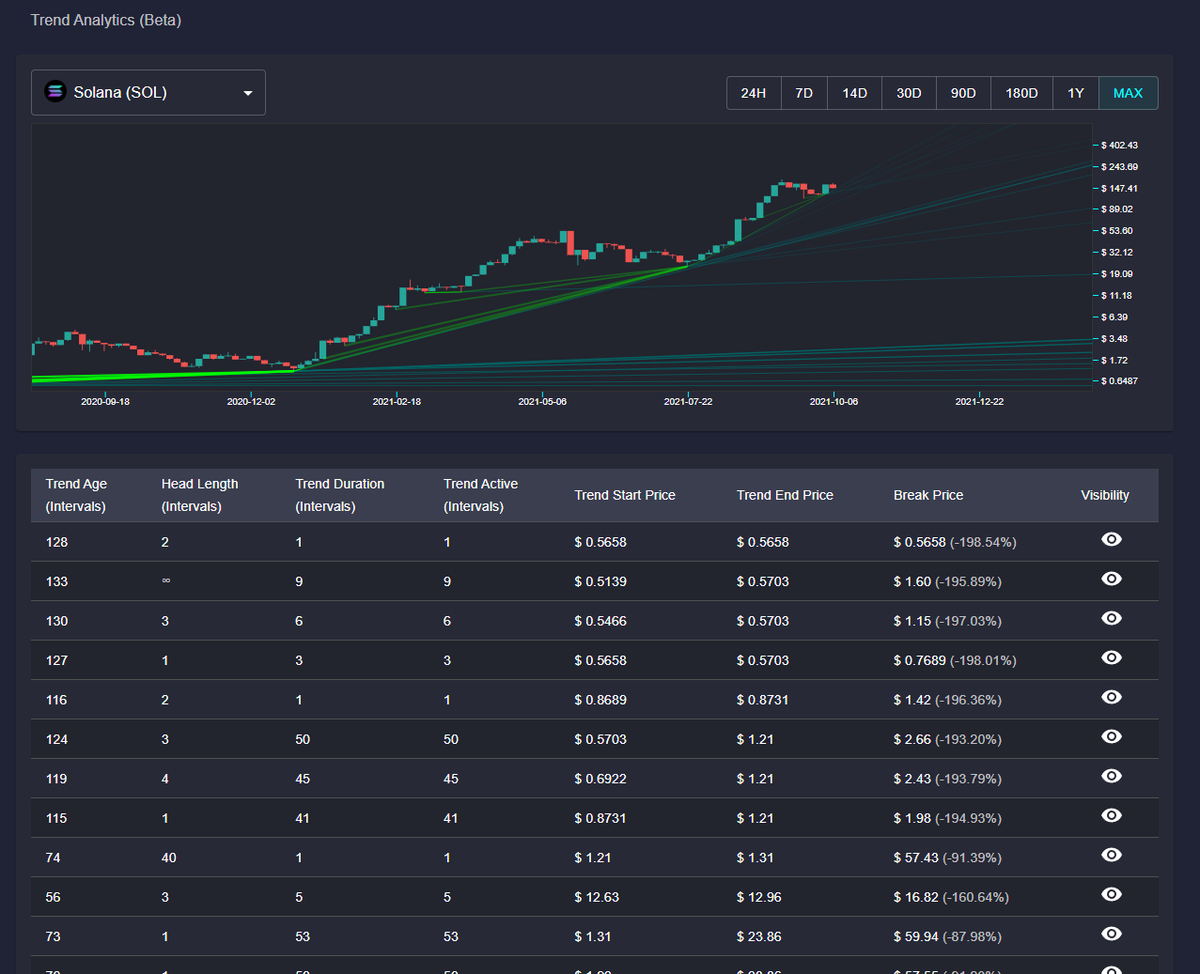The height and width of the screenshot is (974, 1200).
Task: Click the Trend Analytics (Beta) heading
Action: coord(106,20)
